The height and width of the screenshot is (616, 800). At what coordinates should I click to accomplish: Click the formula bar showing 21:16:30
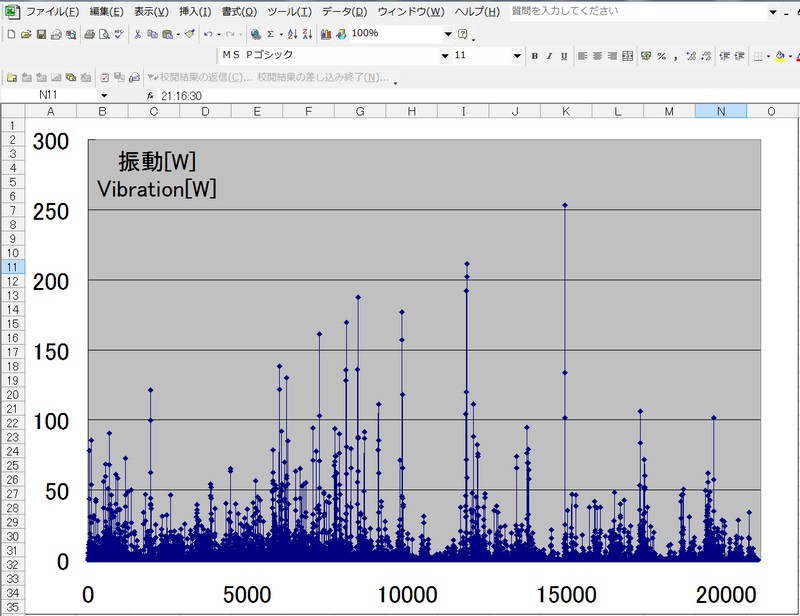[477, 95]
